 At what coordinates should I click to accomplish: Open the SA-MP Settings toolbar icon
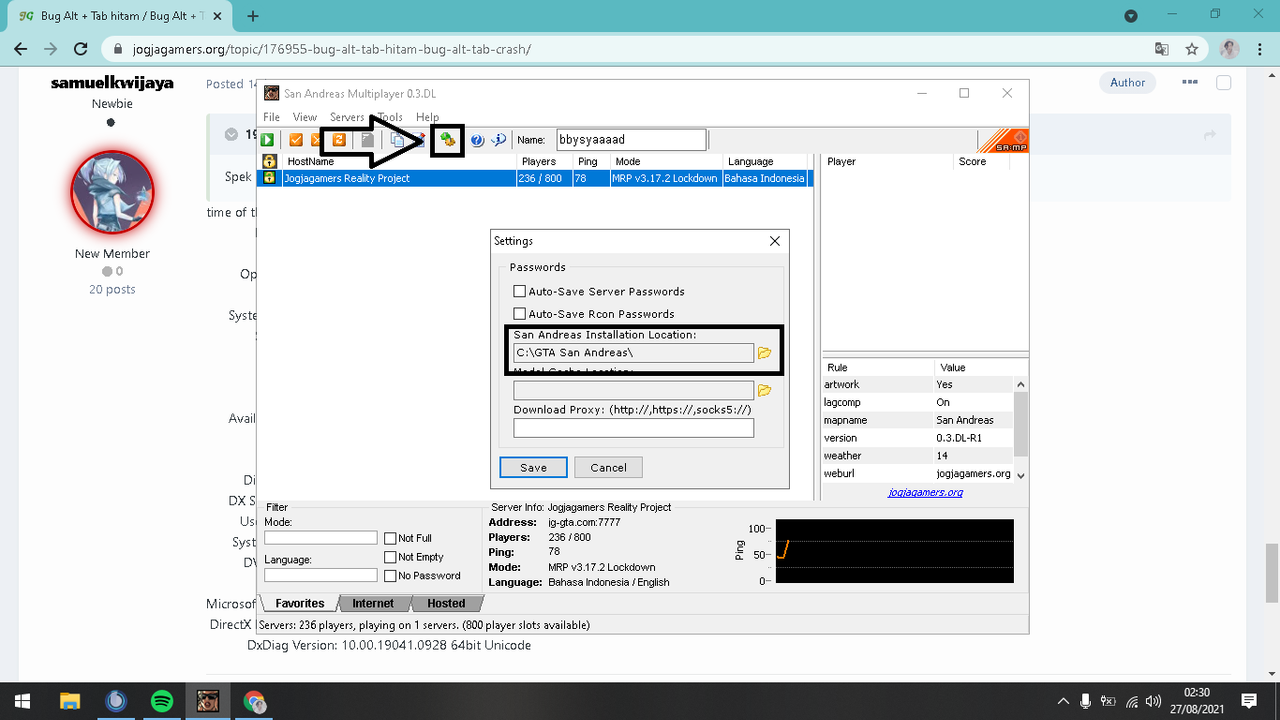coord(448,140)
